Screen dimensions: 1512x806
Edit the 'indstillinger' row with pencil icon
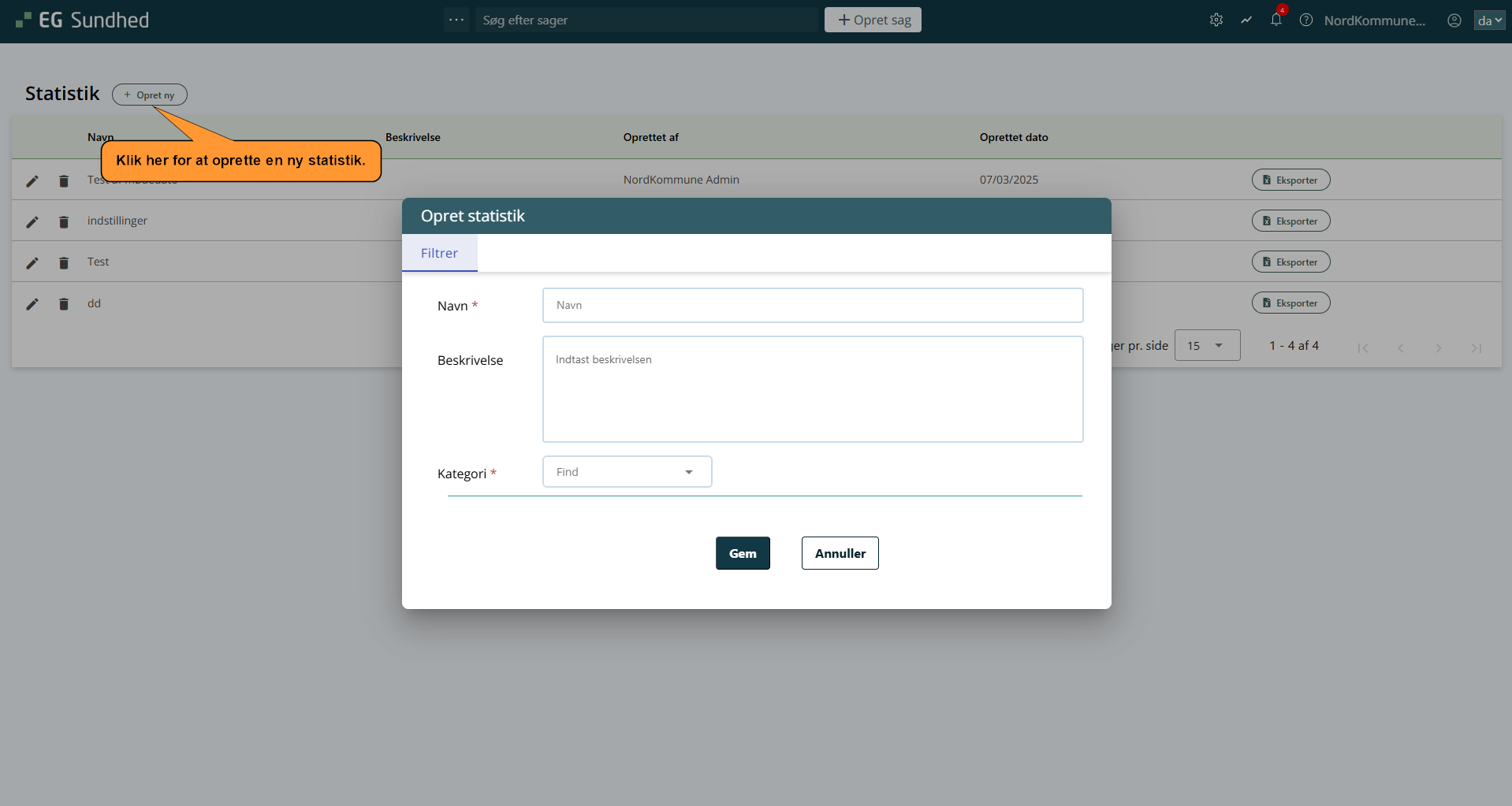(32, 222)
